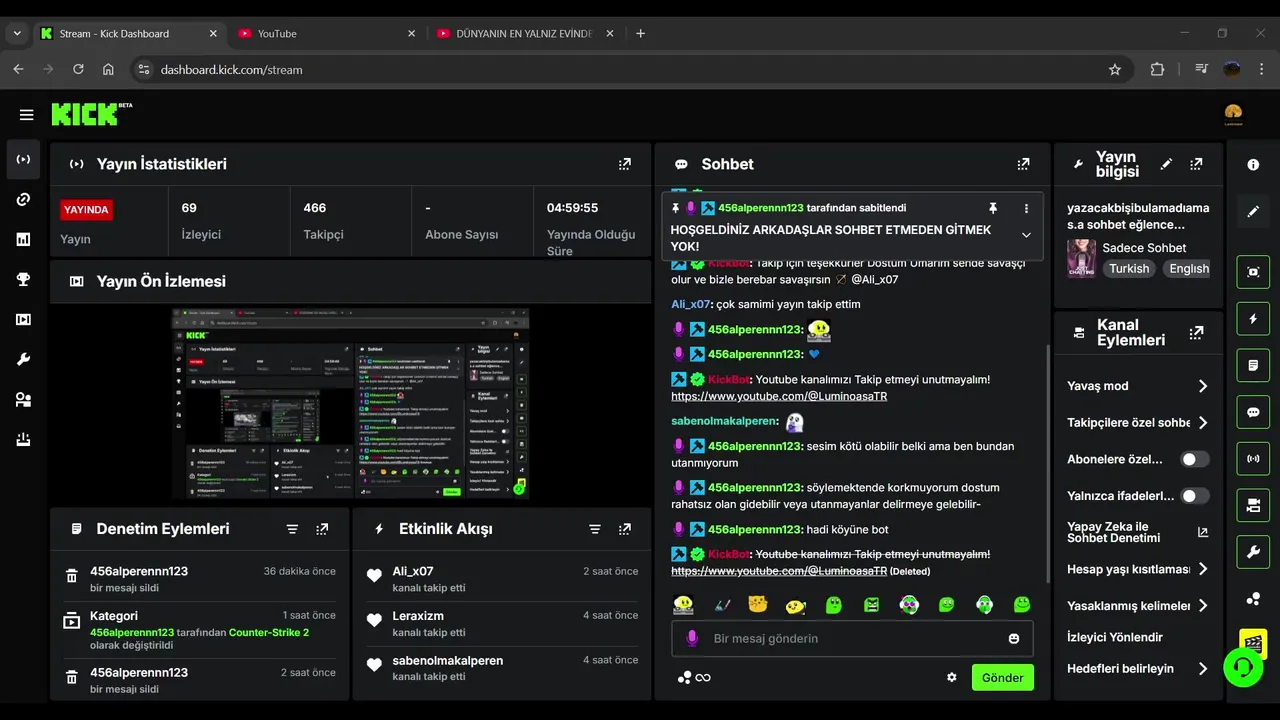Expand Hesap yaşı kısıtlaması option
Viewport: 1280px width, 720px height.
click(x=1203, y=569)
